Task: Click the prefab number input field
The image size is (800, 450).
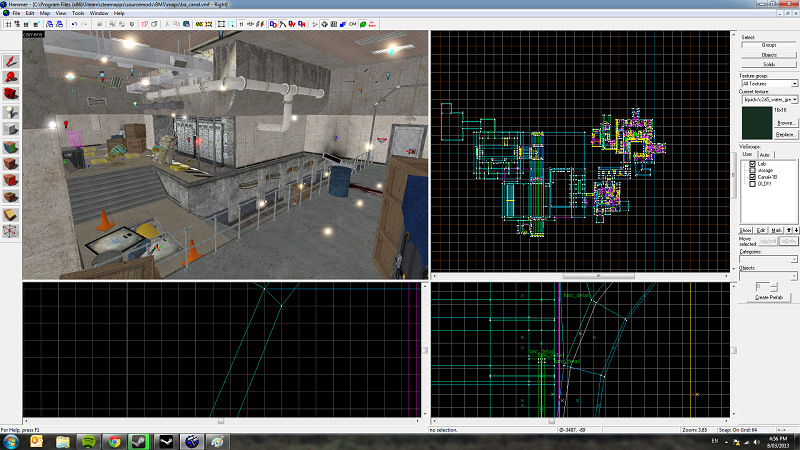Action: [x=763, y=287]
